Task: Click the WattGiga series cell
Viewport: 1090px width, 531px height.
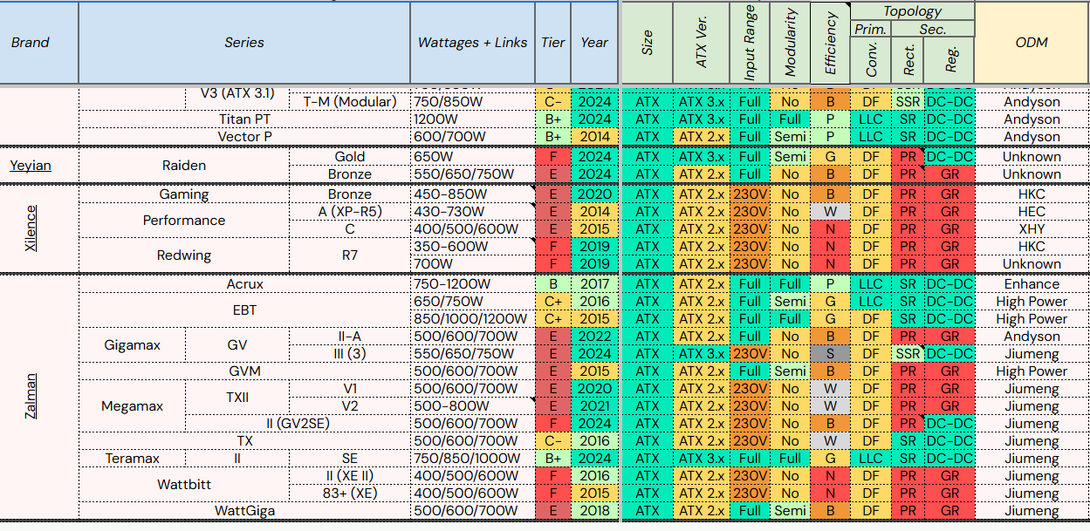Action: coord(244,511)
